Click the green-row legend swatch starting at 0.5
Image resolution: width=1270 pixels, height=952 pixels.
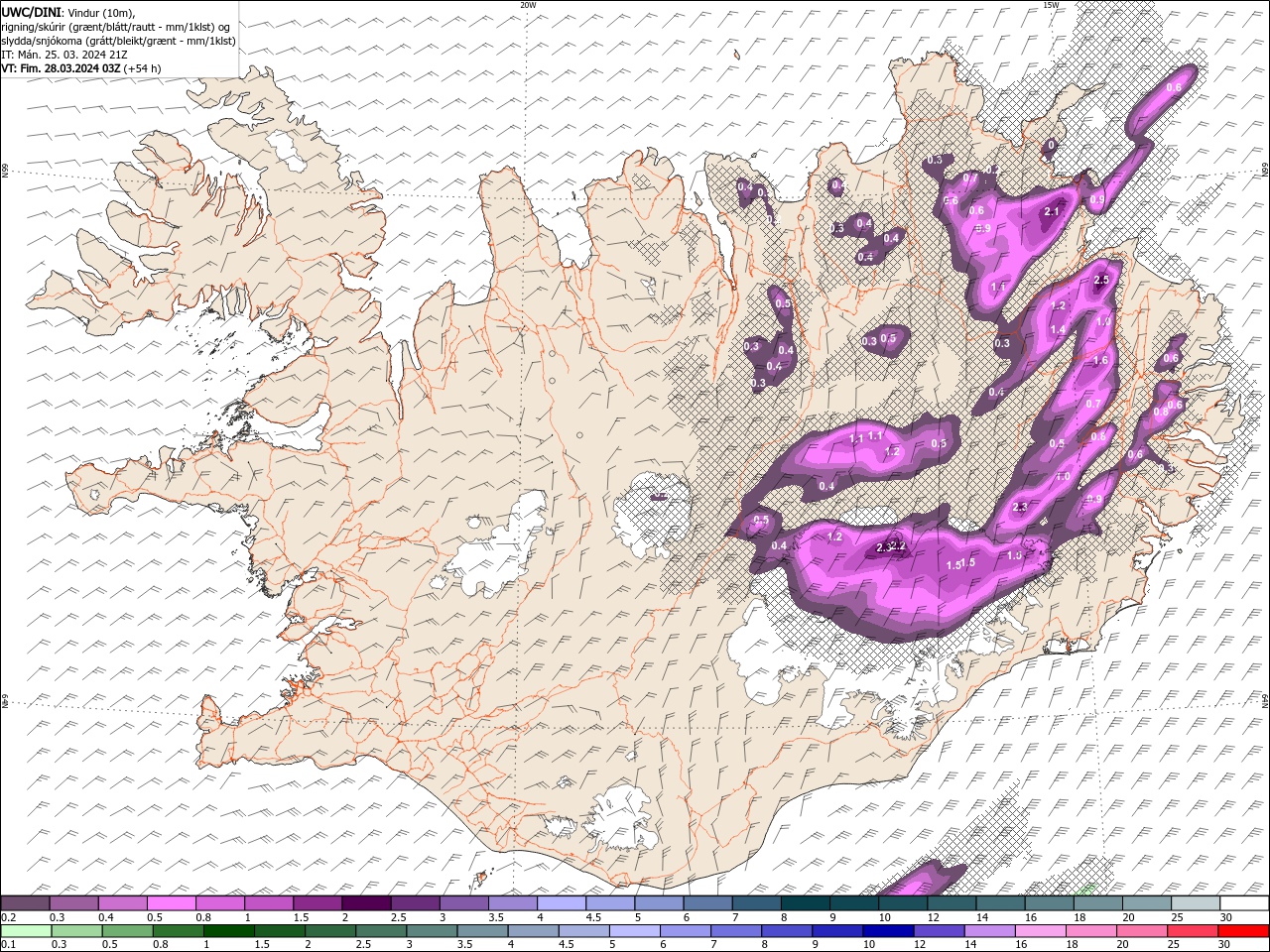(127, 931)
